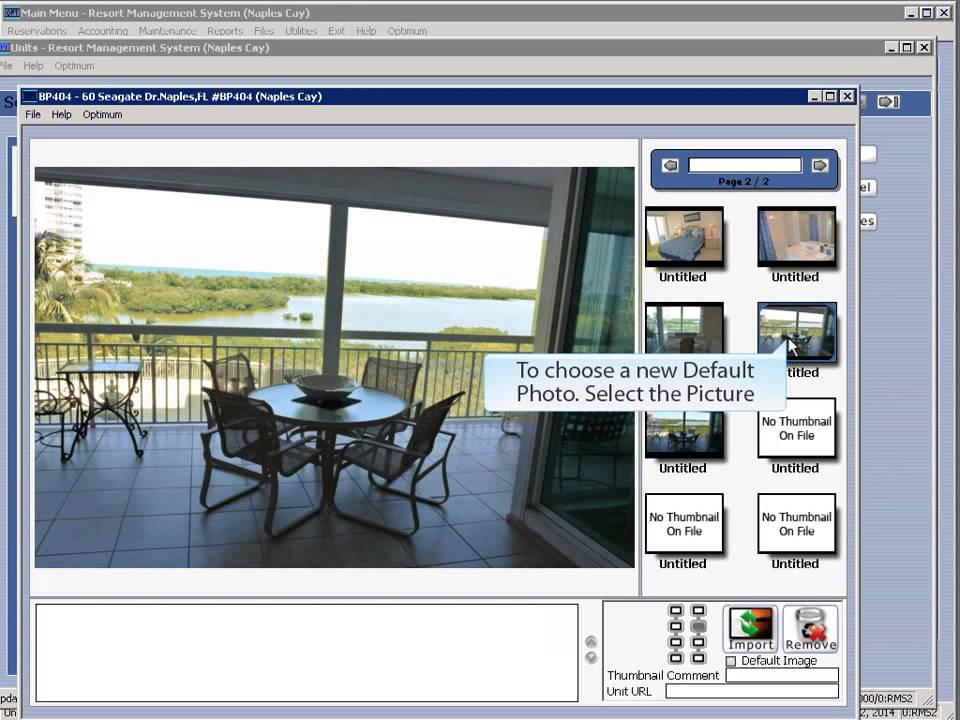Open Help menu in Main Menu window
The width and height of the screenshot is (960, 720).
point(366,31)
